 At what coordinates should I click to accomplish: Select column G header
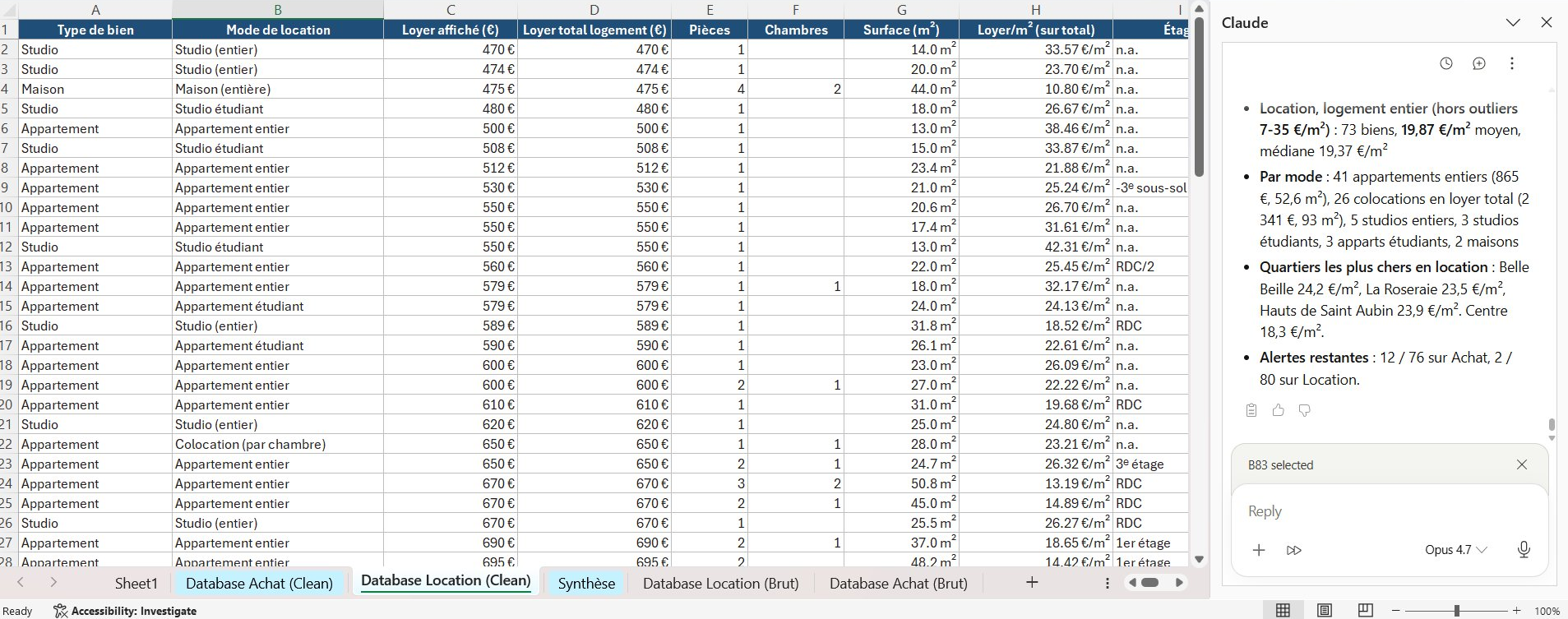pyautogui.click(x=901, y=10)
